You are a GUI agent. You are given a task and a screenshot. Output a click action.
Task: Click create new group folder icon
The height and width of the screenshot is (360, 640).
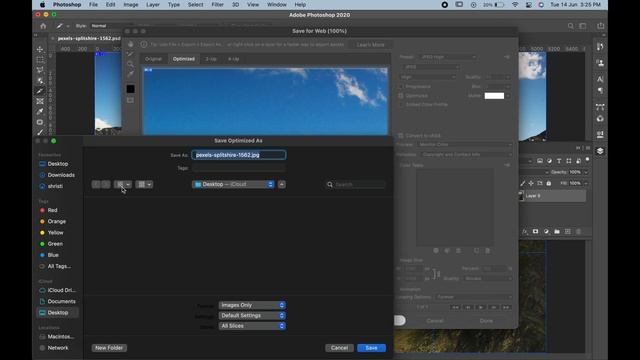pyautogui.click(x=557, y=231)
